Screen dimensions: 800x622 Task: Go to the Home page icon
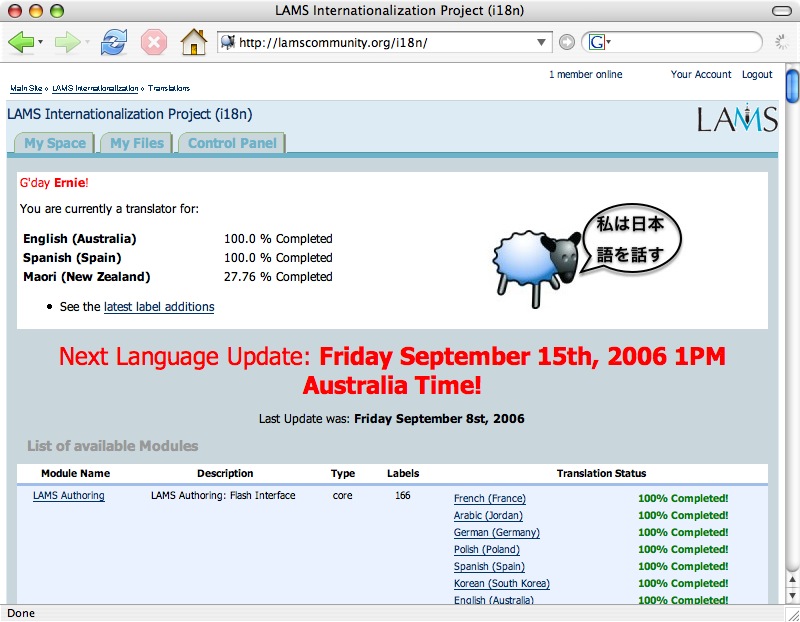click(193, 42)
